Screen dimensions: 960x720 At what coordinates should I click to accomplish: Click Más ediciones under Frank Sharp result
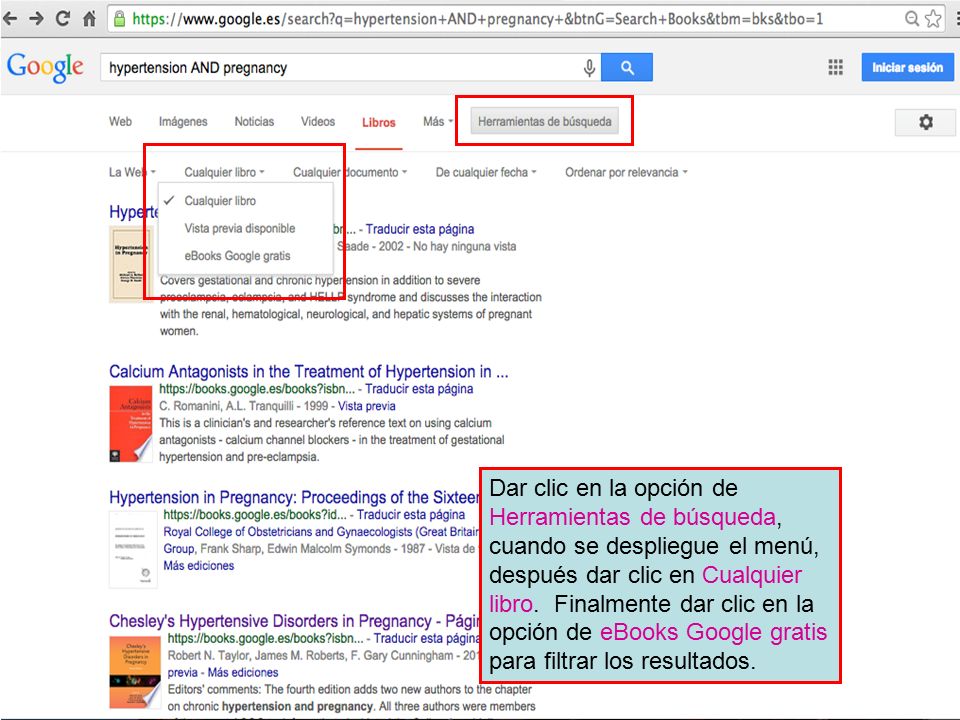(x=198, y=566)
